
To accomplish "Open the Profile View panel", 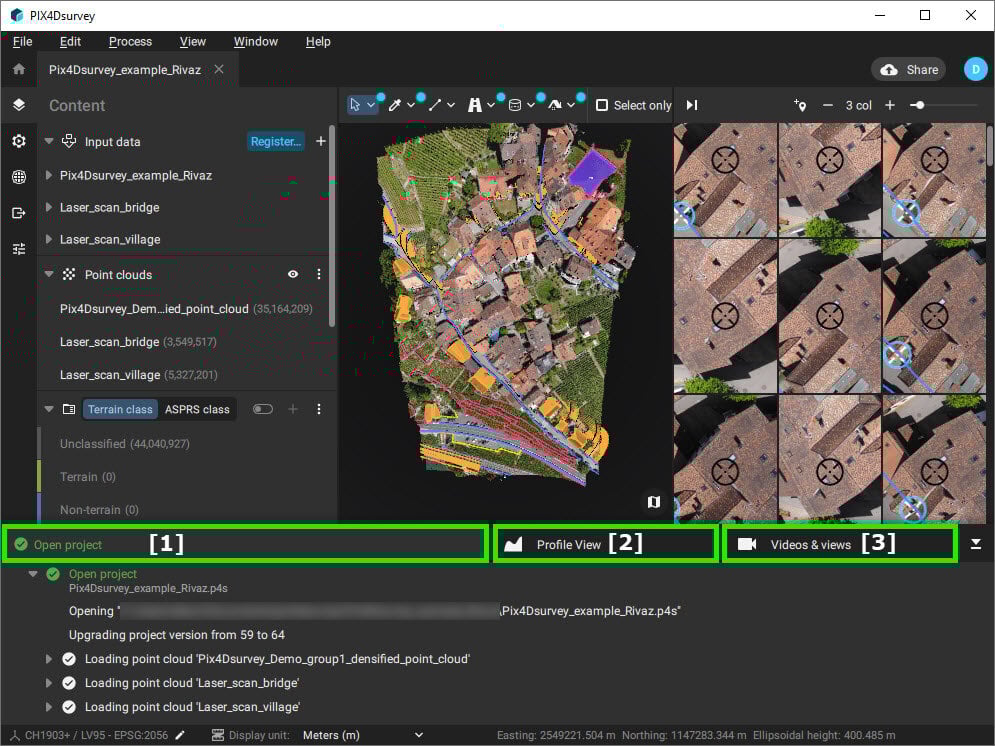I will tap(568, 545).
